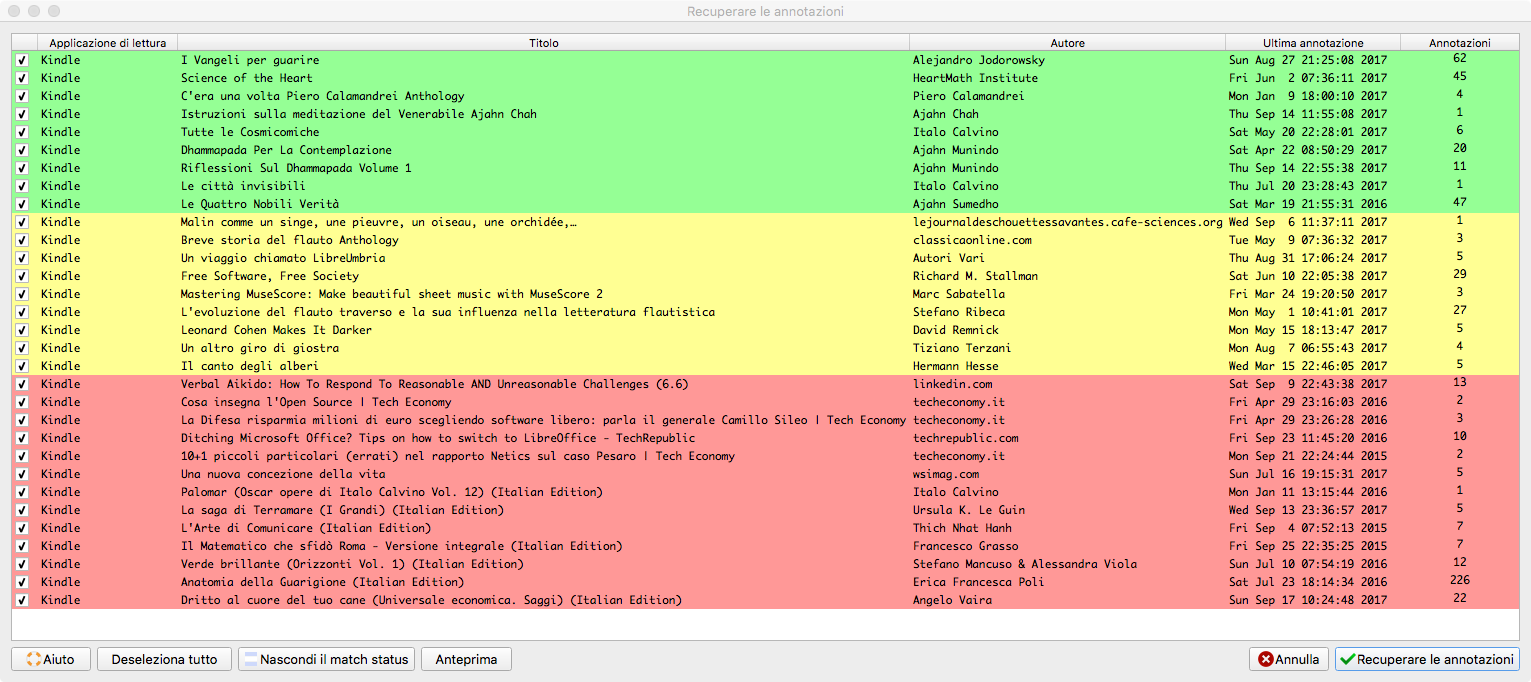
Task: Click author Tiziano Terzani
Action: point(962,348)
